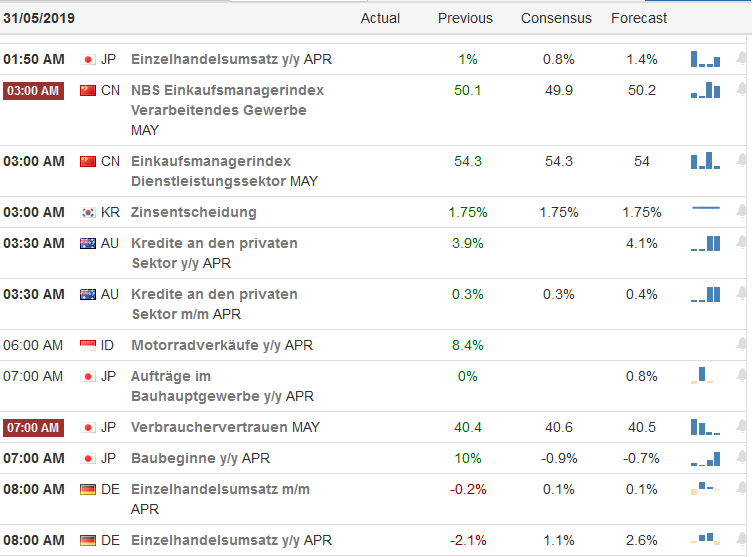Open the mini chart for Japan Einzelhandelsumsatz y/y
This screenshot has width=753, height=557.
pyautogui.click(x=705, y=59)
